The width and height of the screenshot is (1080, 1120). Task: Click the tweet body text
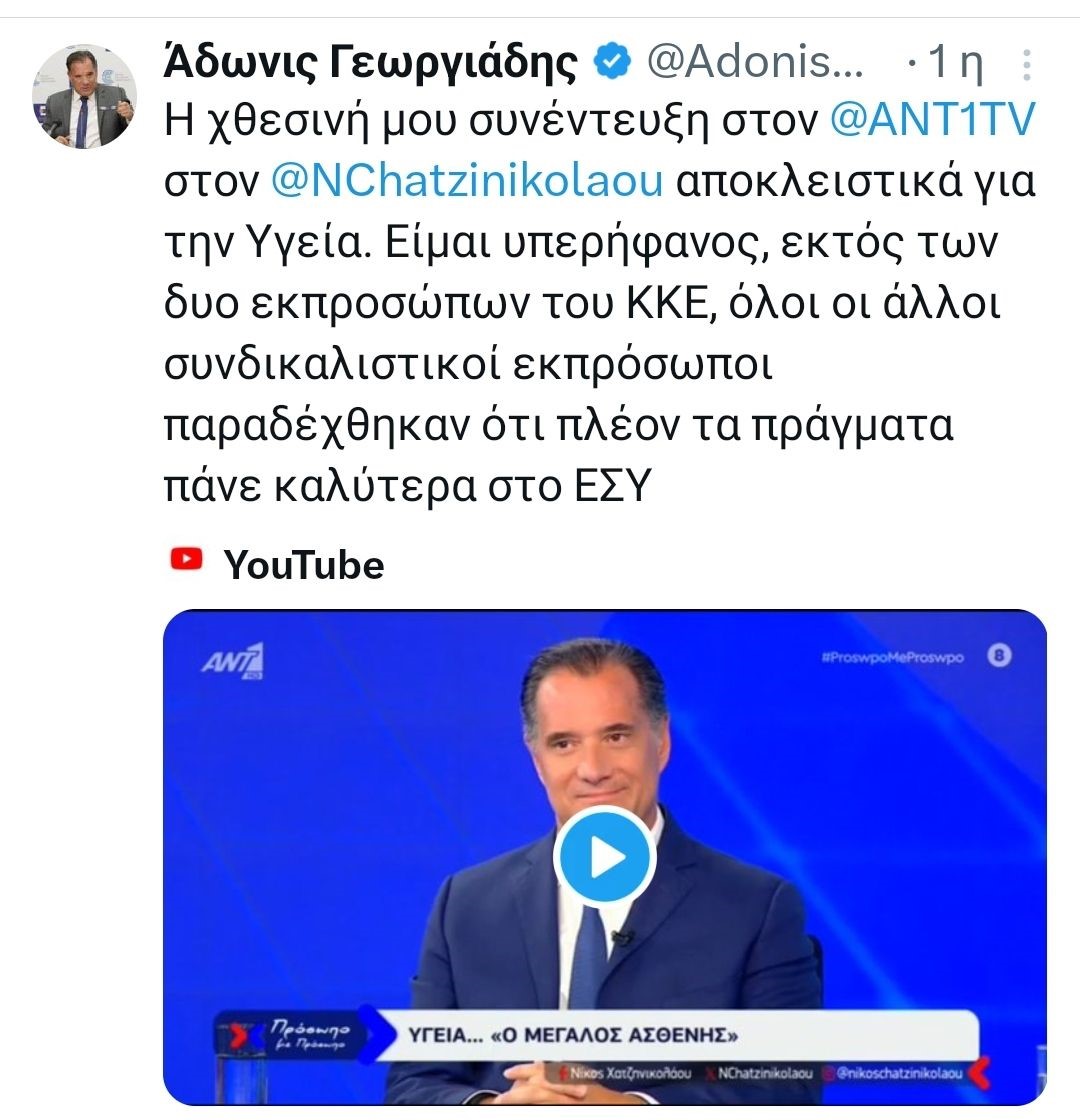tap(599, 302)
